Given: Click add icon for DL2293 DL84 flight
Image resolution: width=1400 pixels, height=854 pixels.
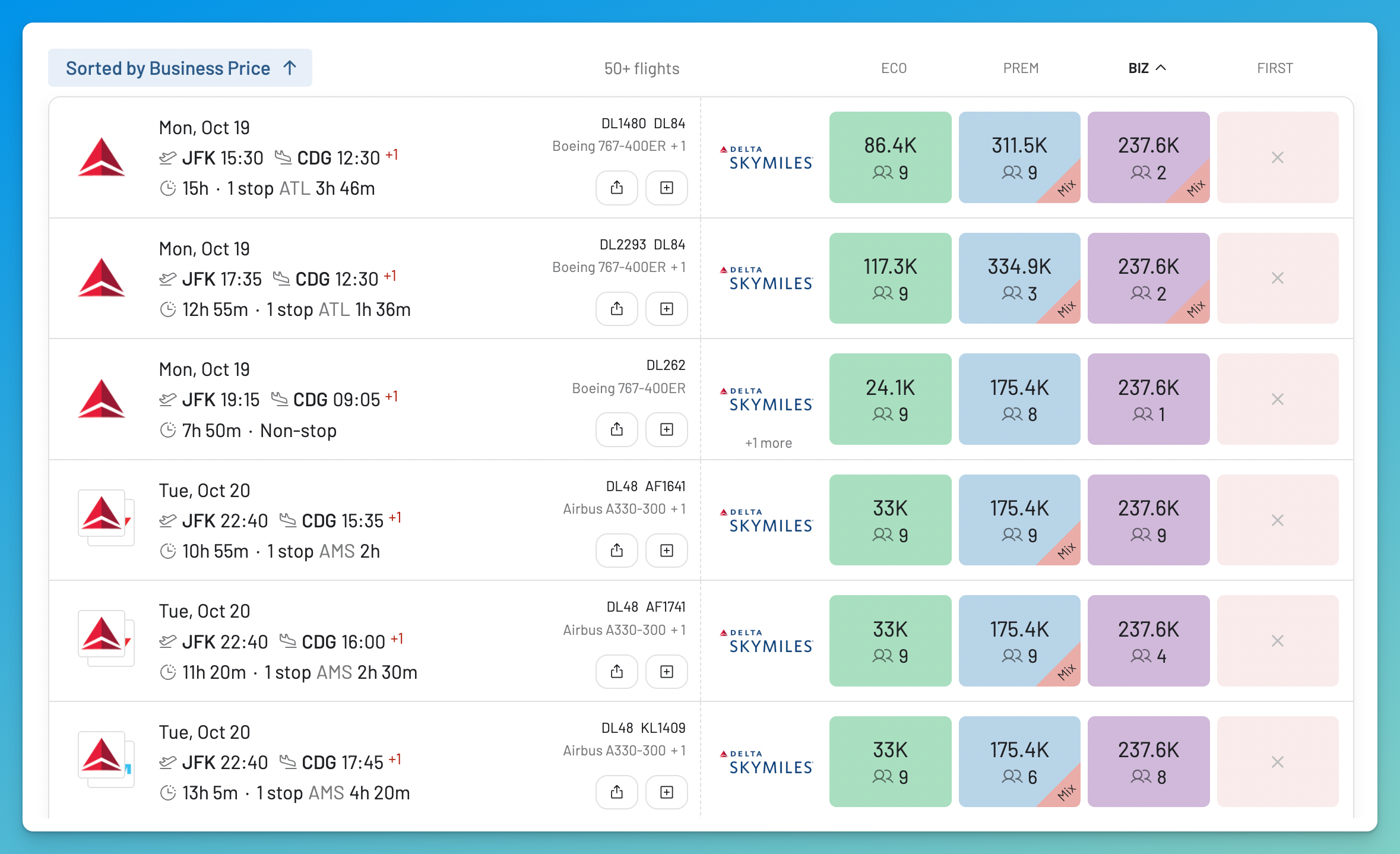Looking at the screenshot, I should [667, 309].
